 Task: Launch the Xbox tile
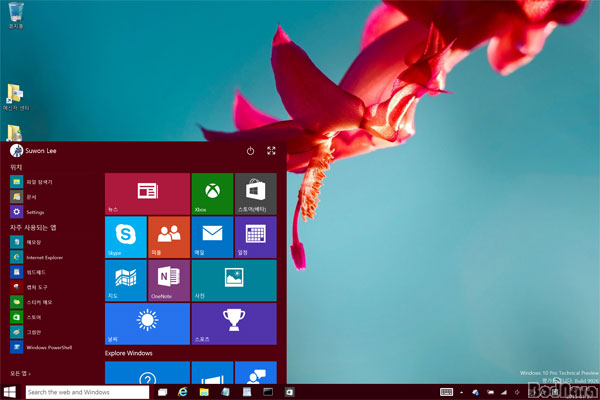pos(212,194)
